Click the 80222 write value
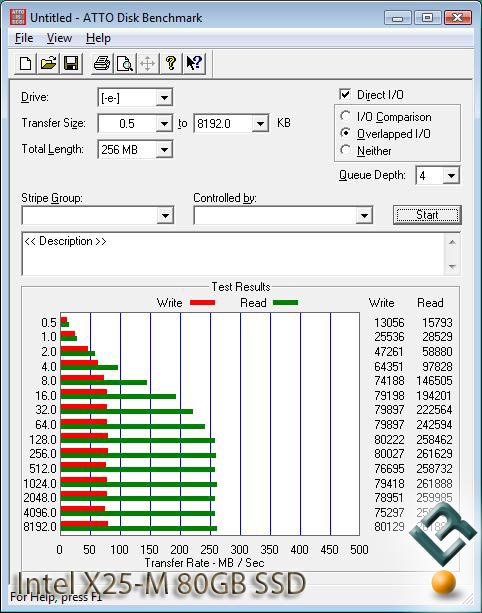482x613 pixels. 389,439
